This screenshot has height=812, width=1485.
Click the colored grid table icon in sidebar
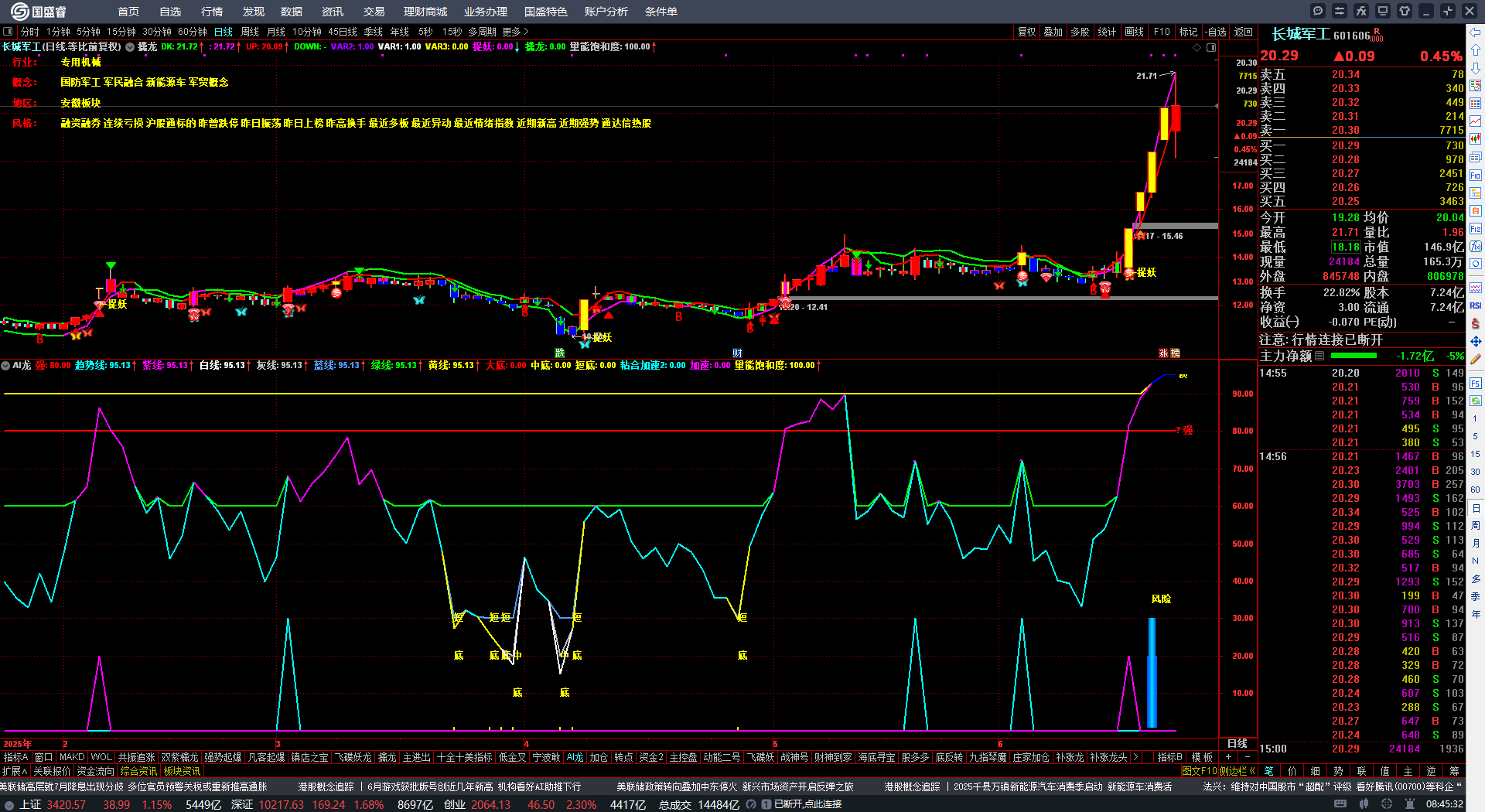(x=1476, y=104)
